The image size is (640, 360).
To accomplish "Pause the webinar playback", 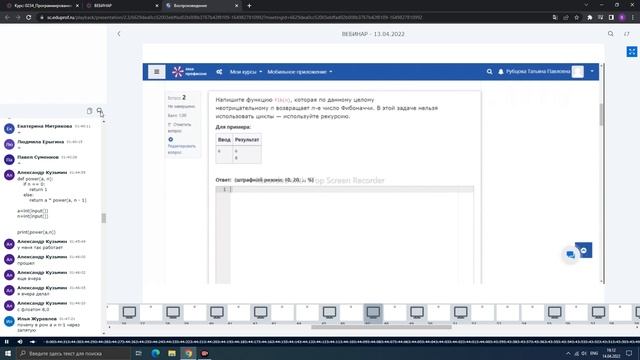I will click(7, 342).
